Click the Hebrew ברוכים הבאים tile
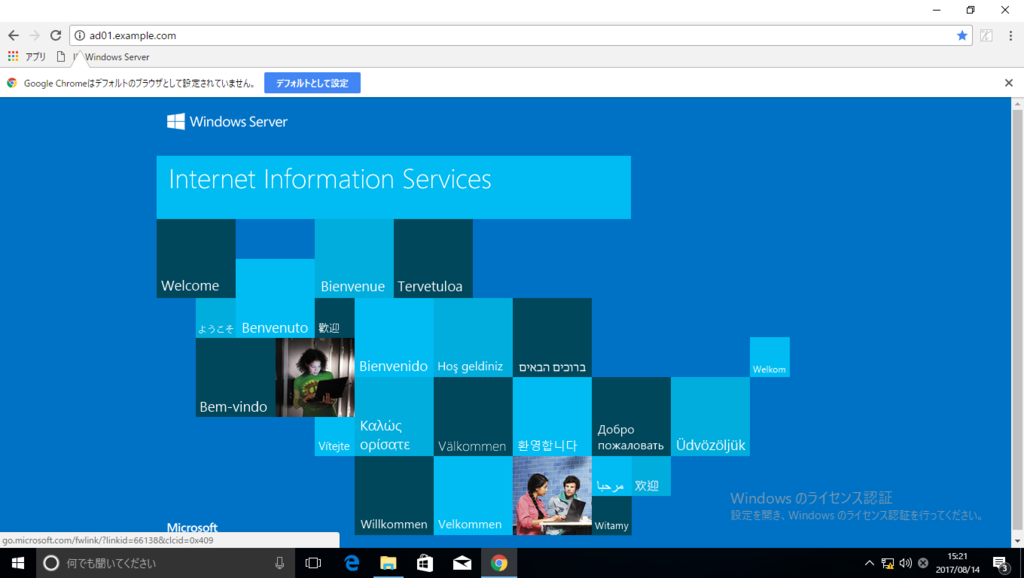Screen dimensions: 1024x578 click(x=552, y=338)
